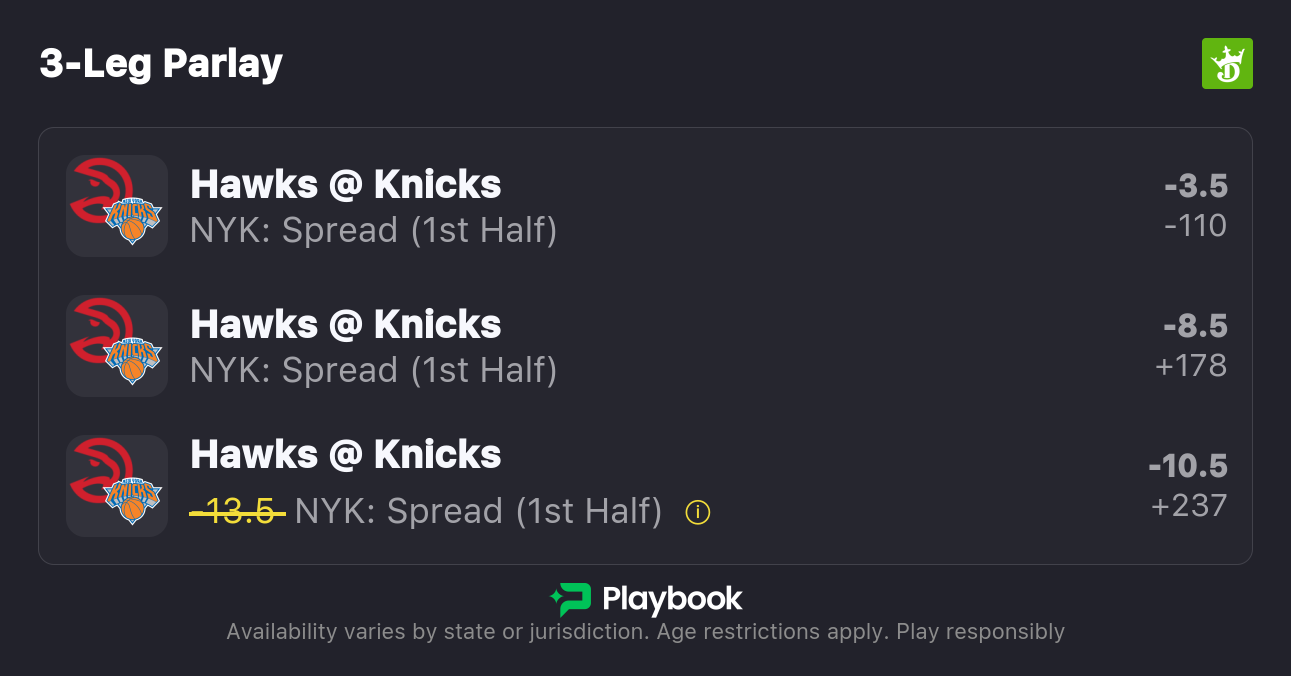Viewport: 1291px width, 676px height.
Task: Click team logos thumbnail for -8.5 spread leg
Action: point(116,346)
